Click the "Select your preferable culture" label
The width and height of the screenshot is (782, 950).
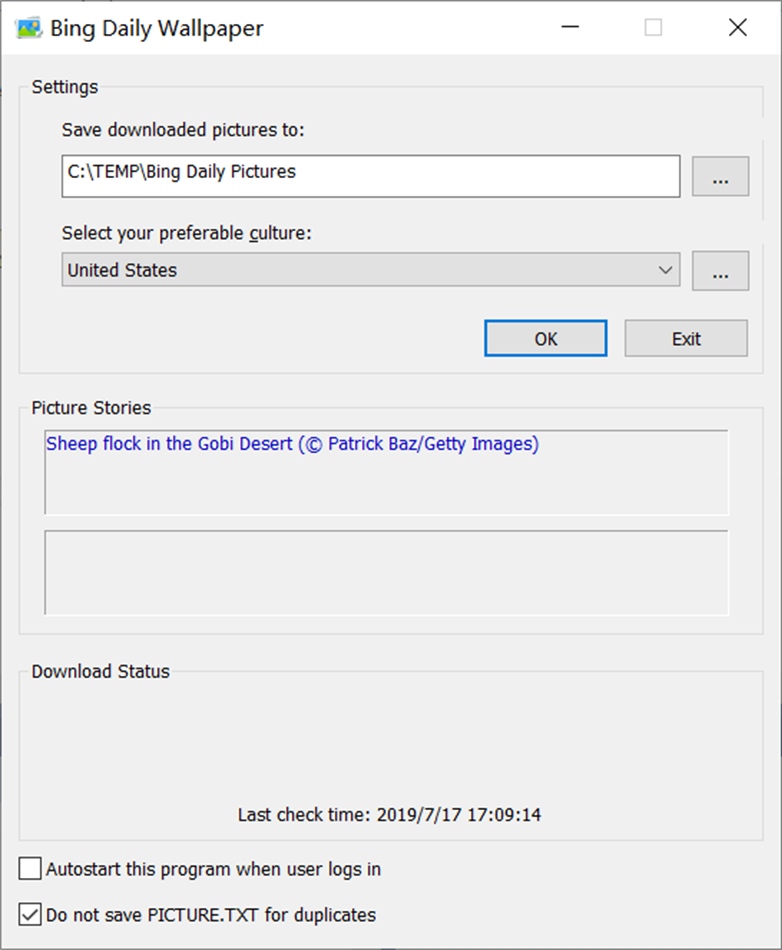click(x=187, y=233)
